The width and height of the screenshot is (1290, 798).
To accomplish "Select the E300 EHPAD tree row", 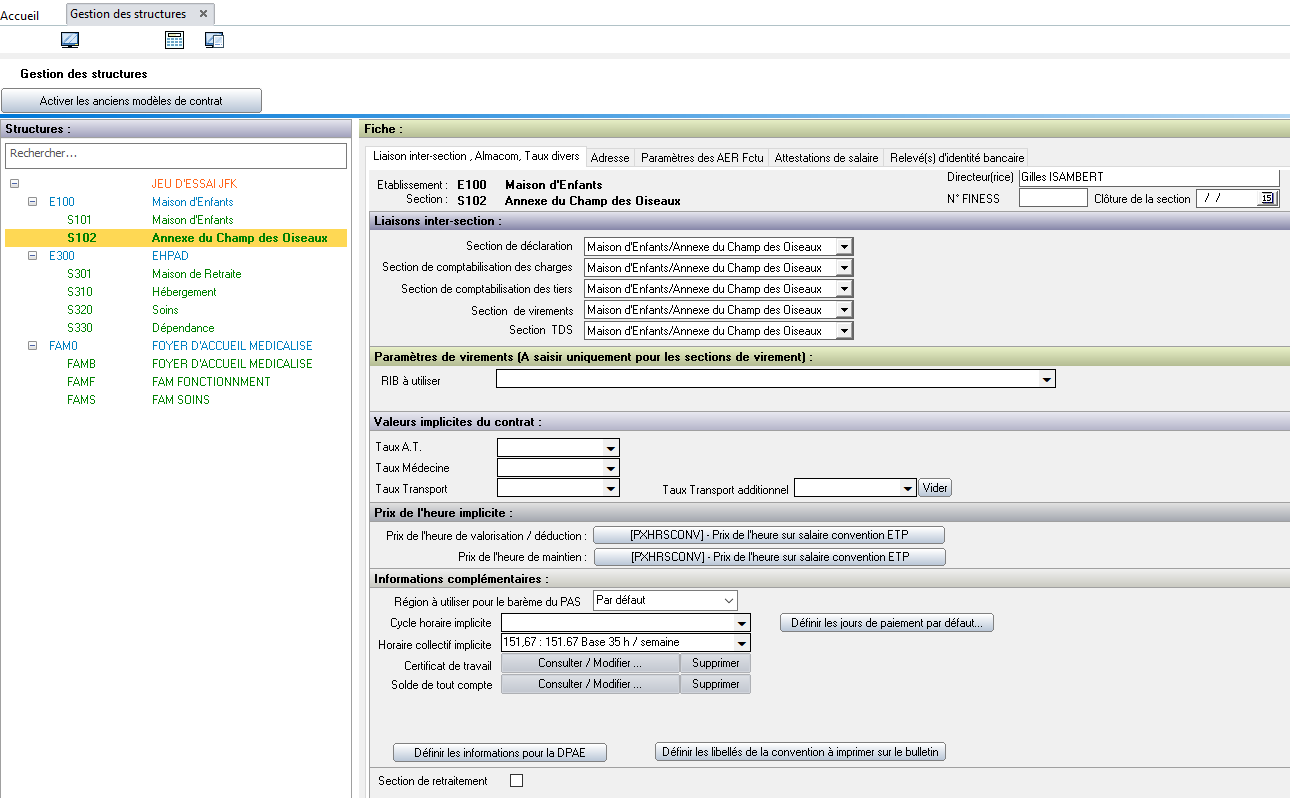I will coord(176,256).
